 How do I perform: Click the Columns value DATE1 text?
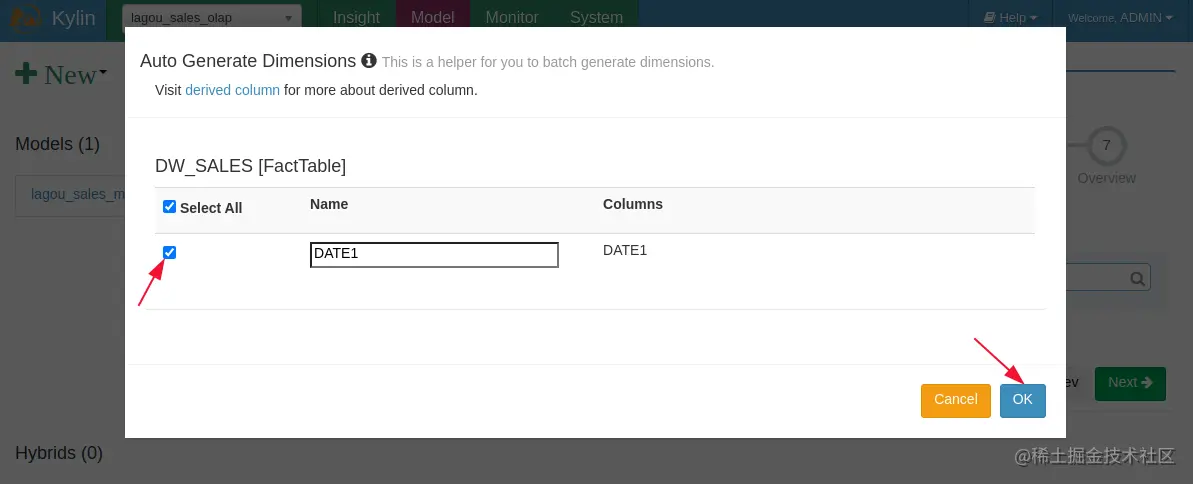pos(625,250)
